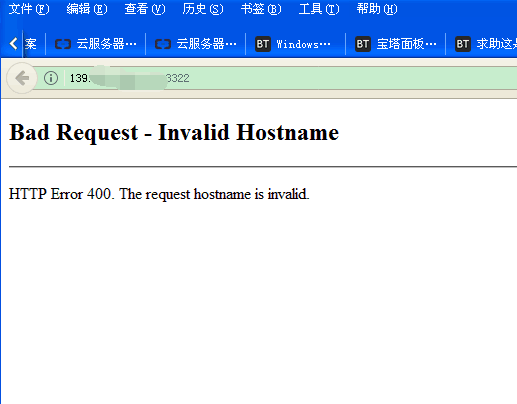517x404 pixels.
Task: Open the 编辑(E) menu
Action: coord(87,9)
